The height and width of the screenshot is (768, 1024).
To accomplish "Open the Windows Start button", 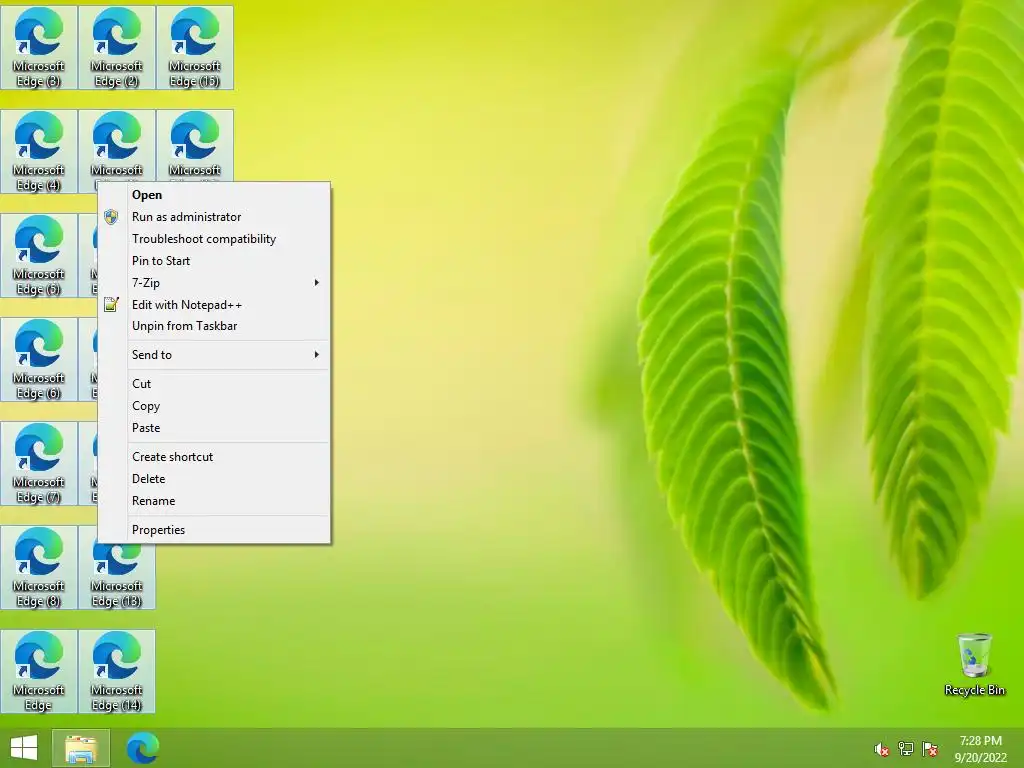I will (24, 748).
